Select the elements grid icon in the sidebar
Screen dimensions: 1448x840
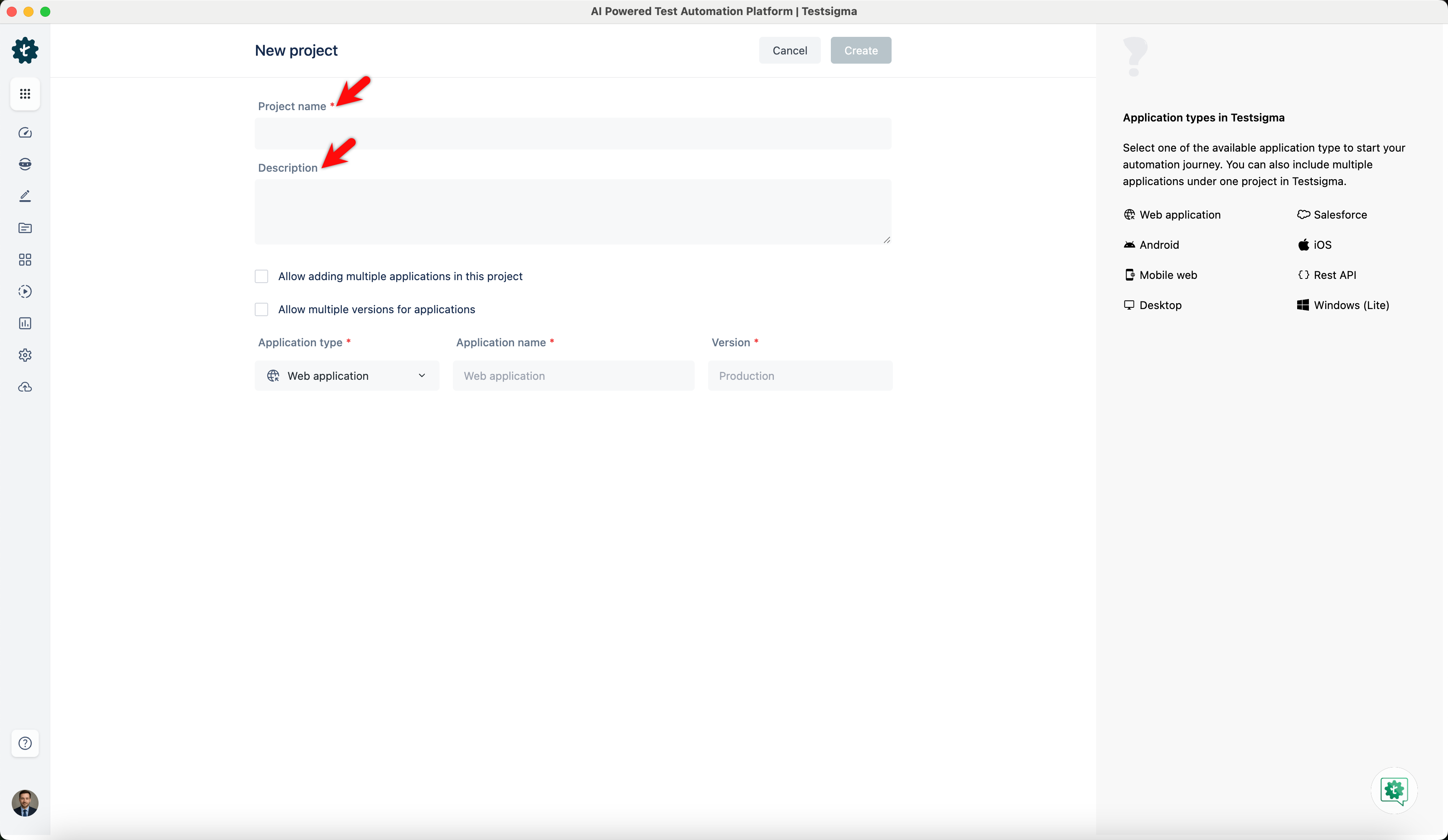[25, 260]
